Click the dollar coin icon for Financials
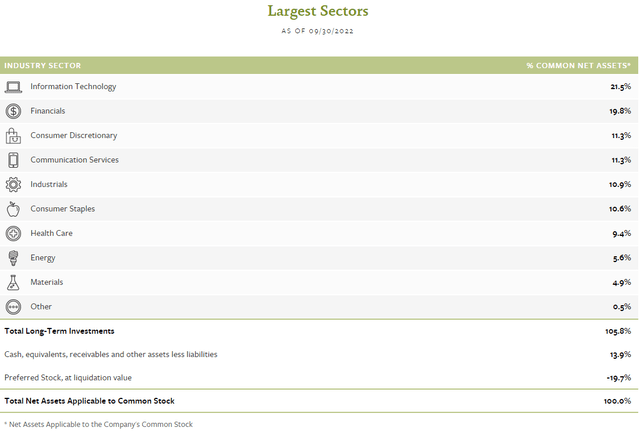 pyautogui.click(x=13, y=111)
